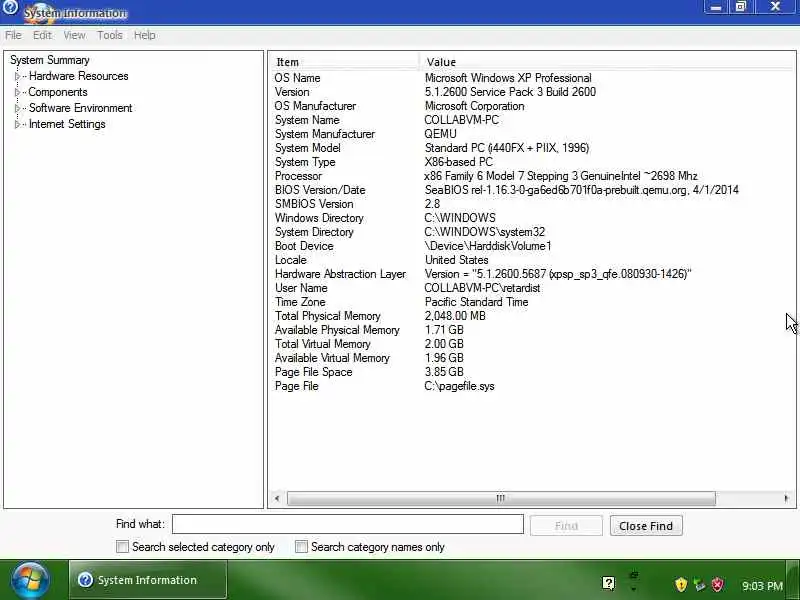Open the Tools menu
The image size is (800, 600).
(x=110, y=35)
